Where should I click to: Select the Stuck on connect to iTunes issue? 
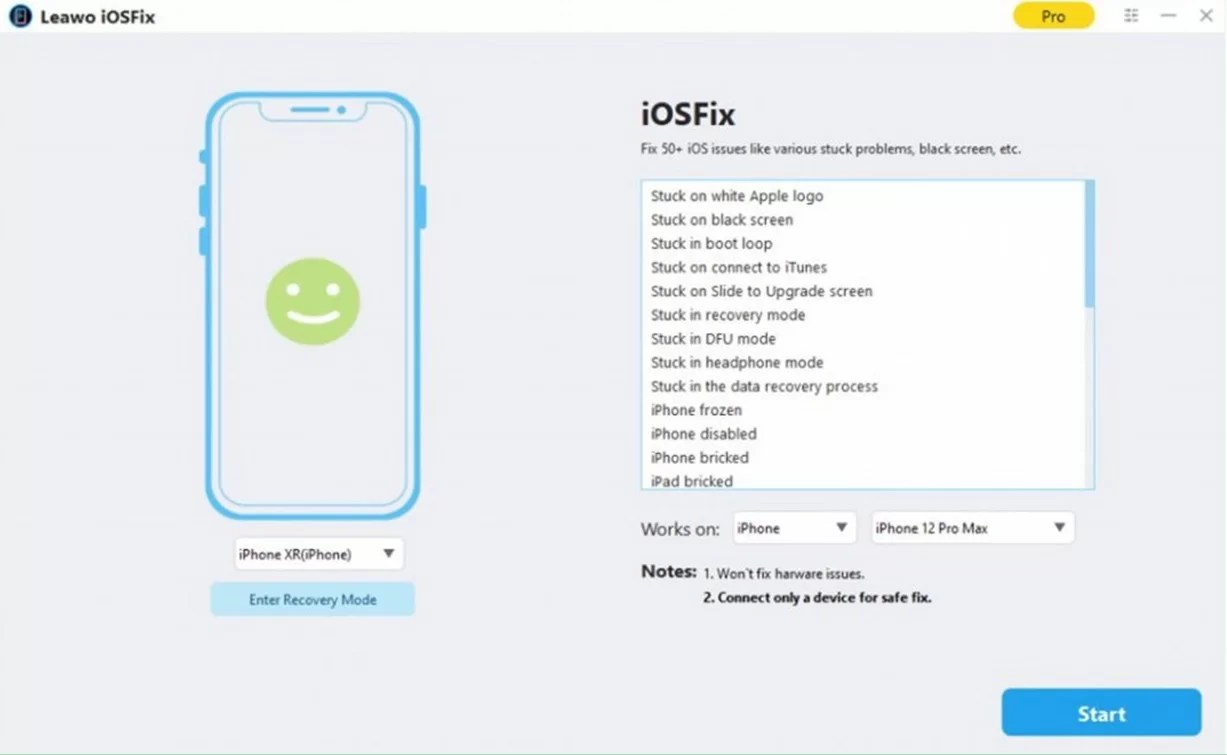point(738,267)
